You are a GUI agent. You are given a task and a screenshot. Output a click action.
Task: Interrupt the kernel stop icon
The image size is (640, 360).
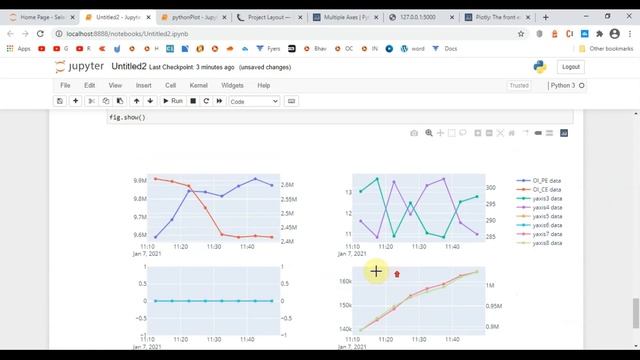click(193, 101)
